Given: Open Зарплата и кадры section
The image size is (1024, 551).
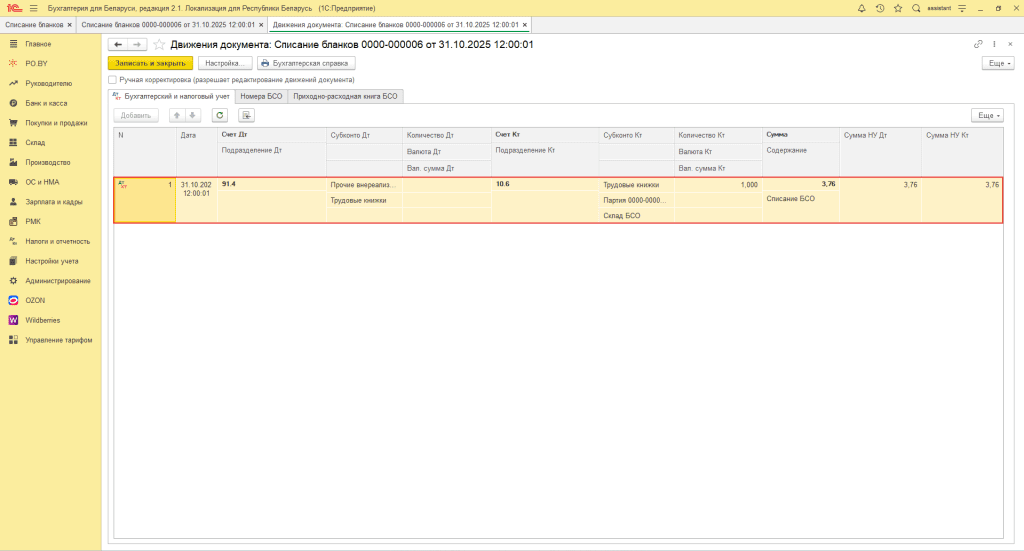Looking at the screenshot, I should coord(54,202).
